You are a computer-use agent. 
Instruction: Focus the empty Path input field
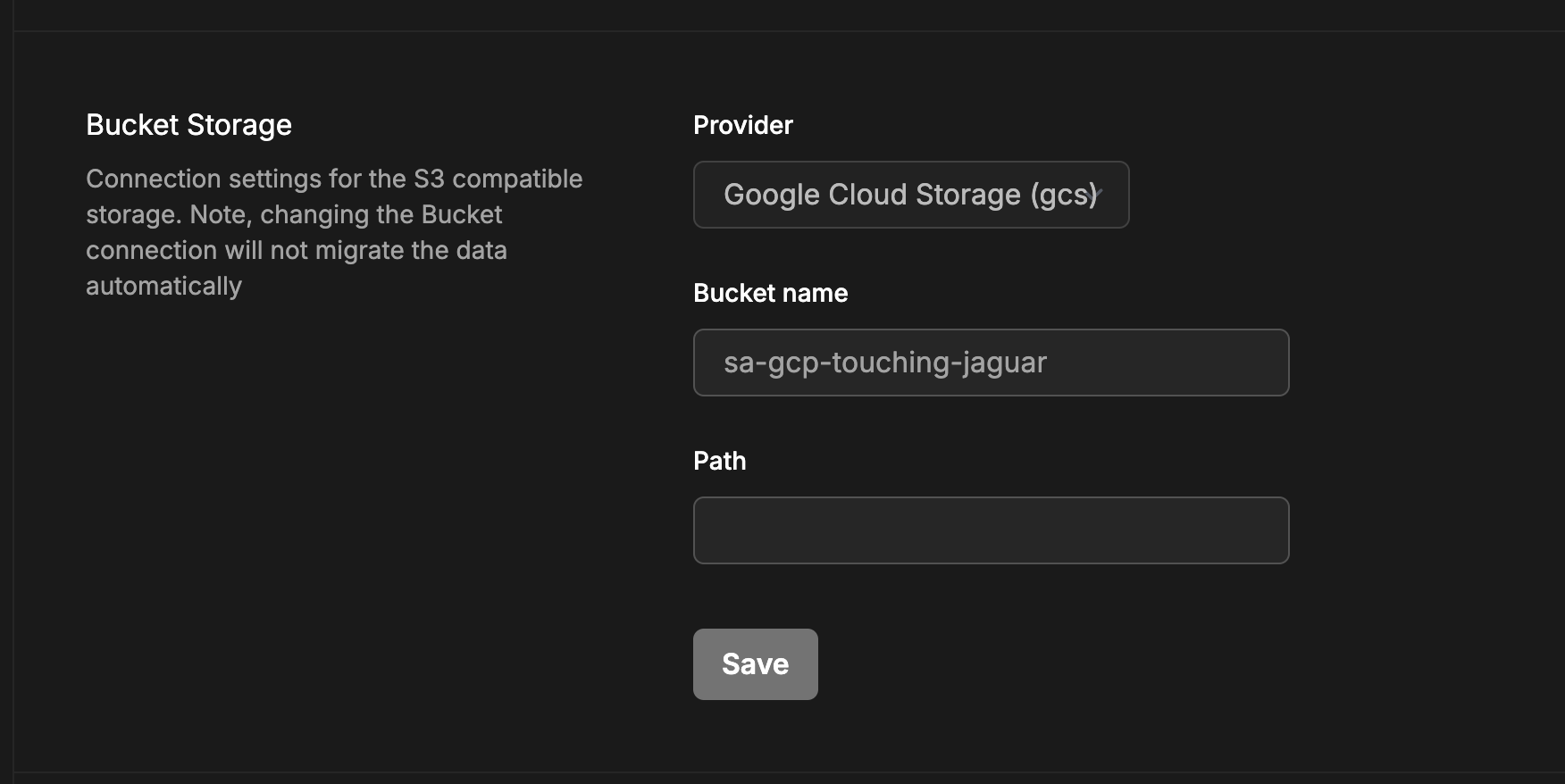(x=990, y=530)
